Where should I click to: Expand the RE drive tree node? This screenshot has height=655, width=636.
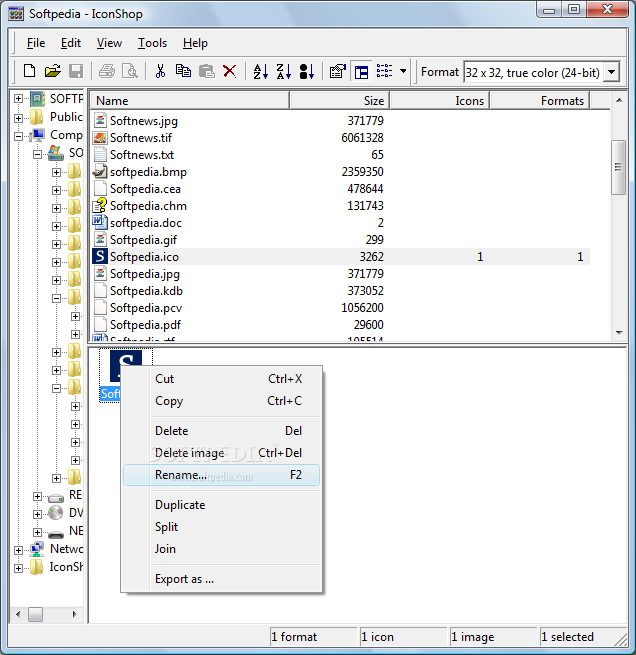[37, 496]
